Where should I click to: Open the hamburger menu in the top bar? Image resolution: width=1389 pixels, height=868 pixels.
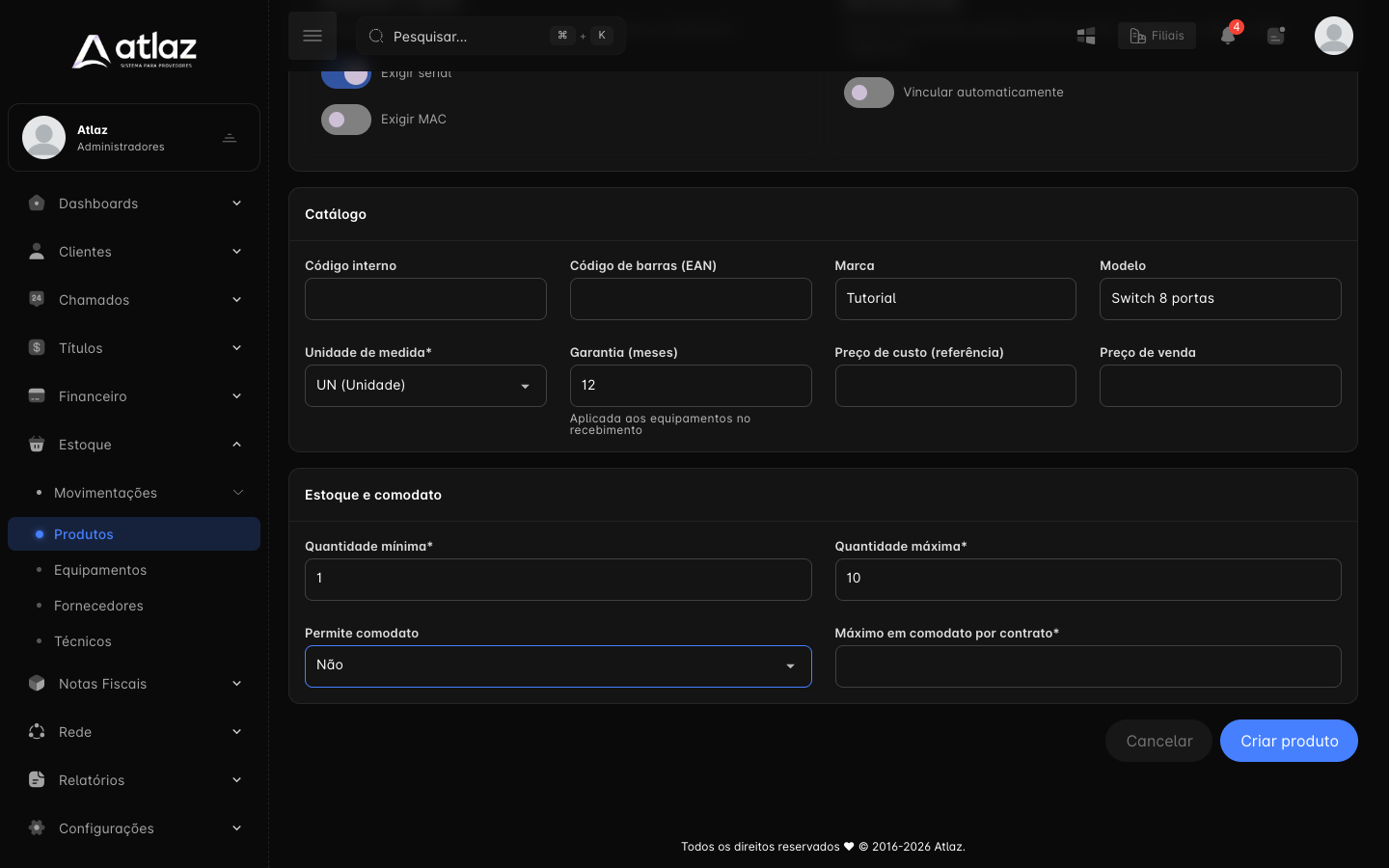tap(313, 36)
